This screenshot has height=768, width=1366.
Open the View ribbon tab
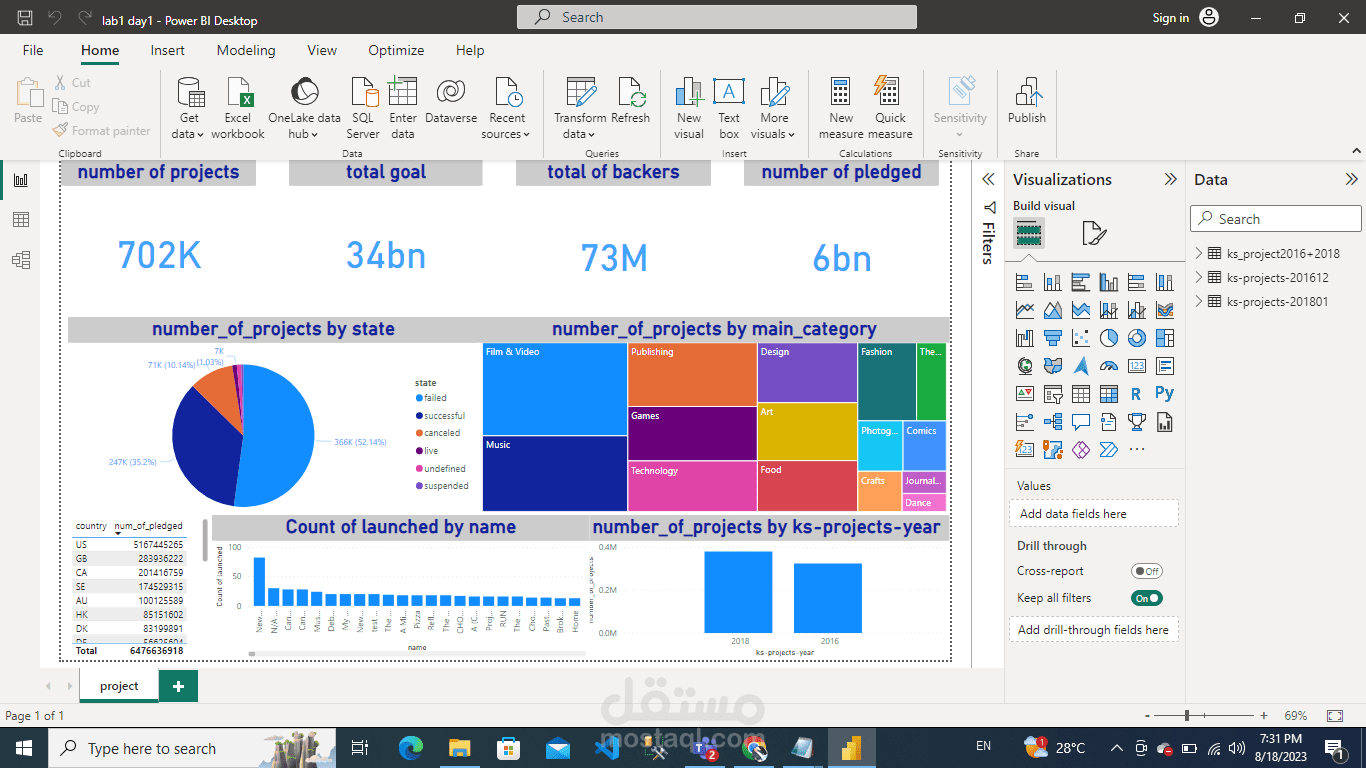pyautogui.click(x=322, y=50)
